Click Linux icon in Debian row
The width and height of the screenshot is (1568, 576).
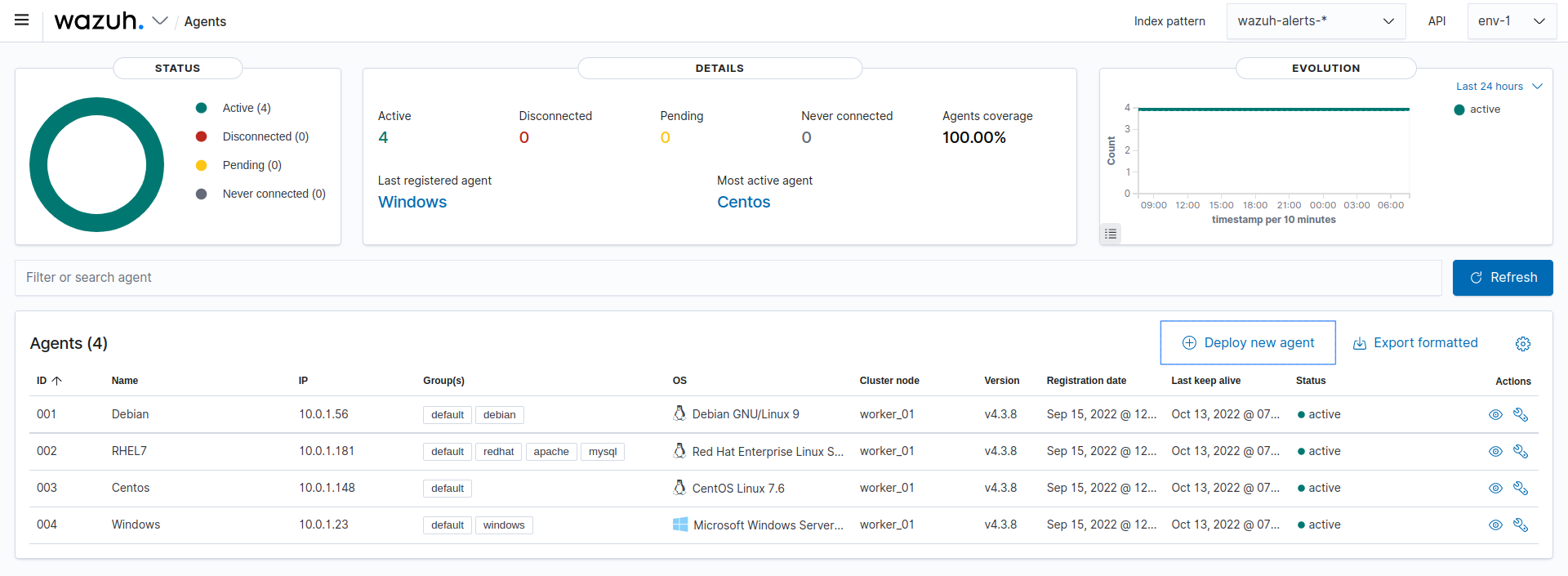[679, 413]
